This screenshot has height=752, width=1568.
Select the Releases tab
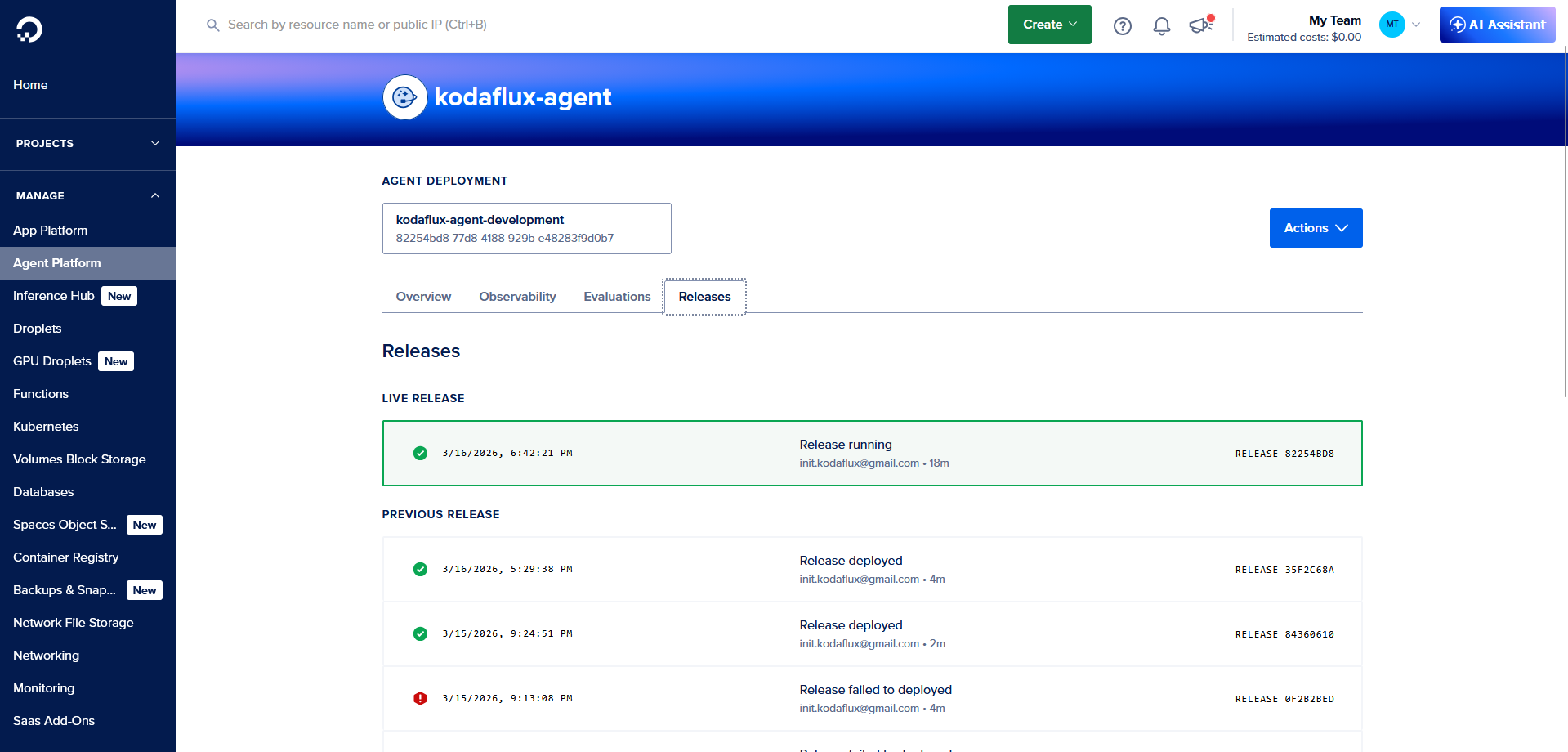704,297
